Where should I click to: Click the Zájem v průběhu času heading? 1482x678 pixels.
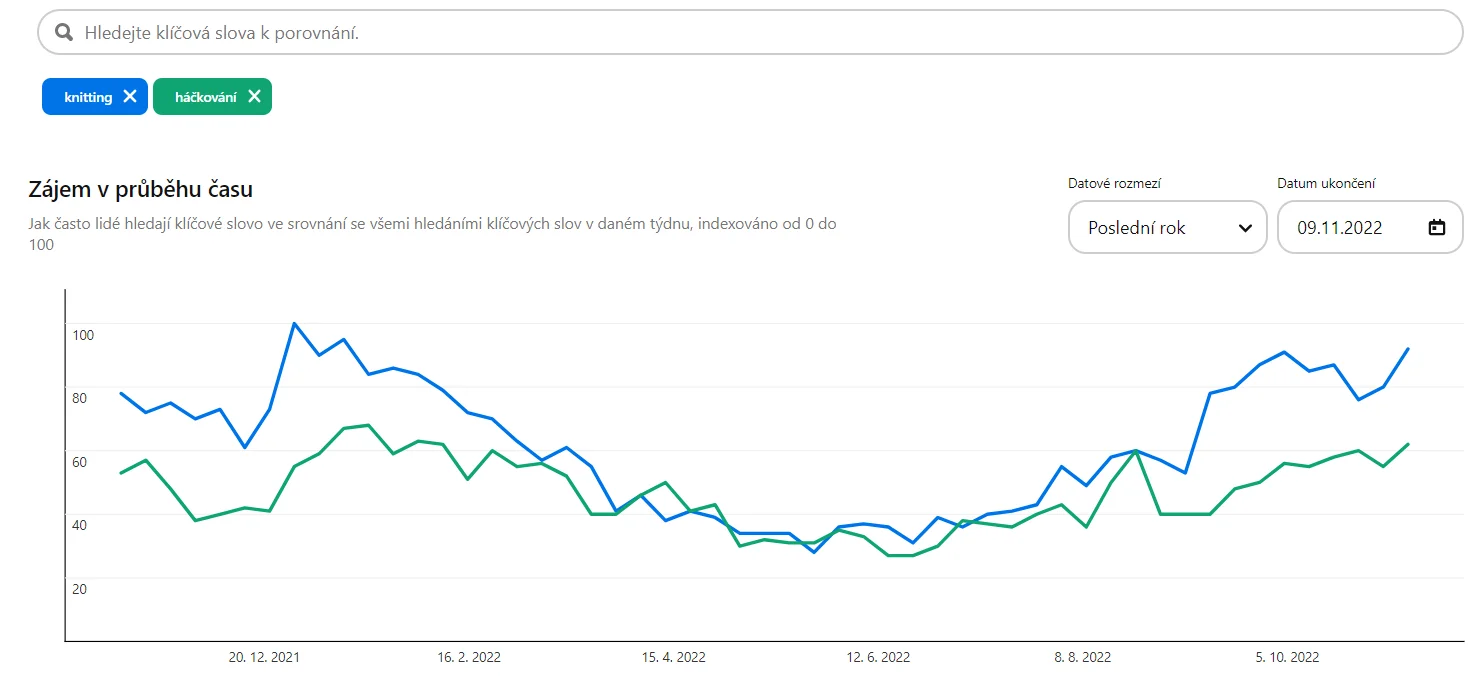click(x=141, y=189)
